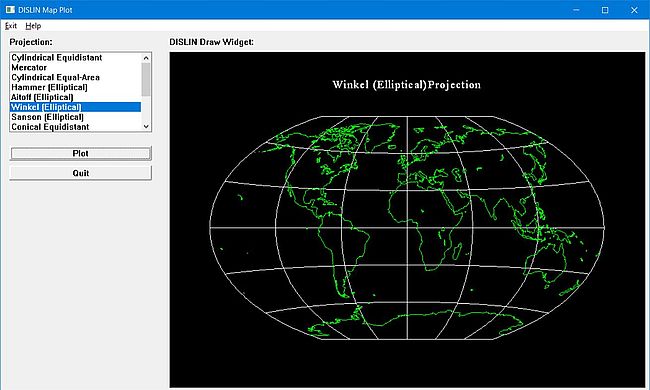The height and width of the screenshot is (390, 650).
Task: Select Cylindrical Equidistant projection
Action: (x=75, y=58)
